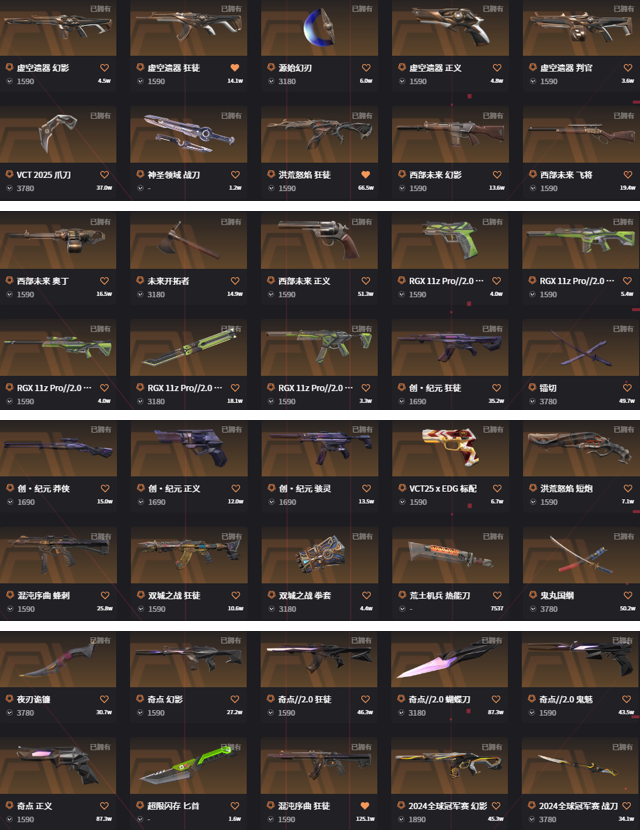Click the 奇点 正义 skin title
Viewport: 640px width, 830px height.
click(x=34, y=806)
